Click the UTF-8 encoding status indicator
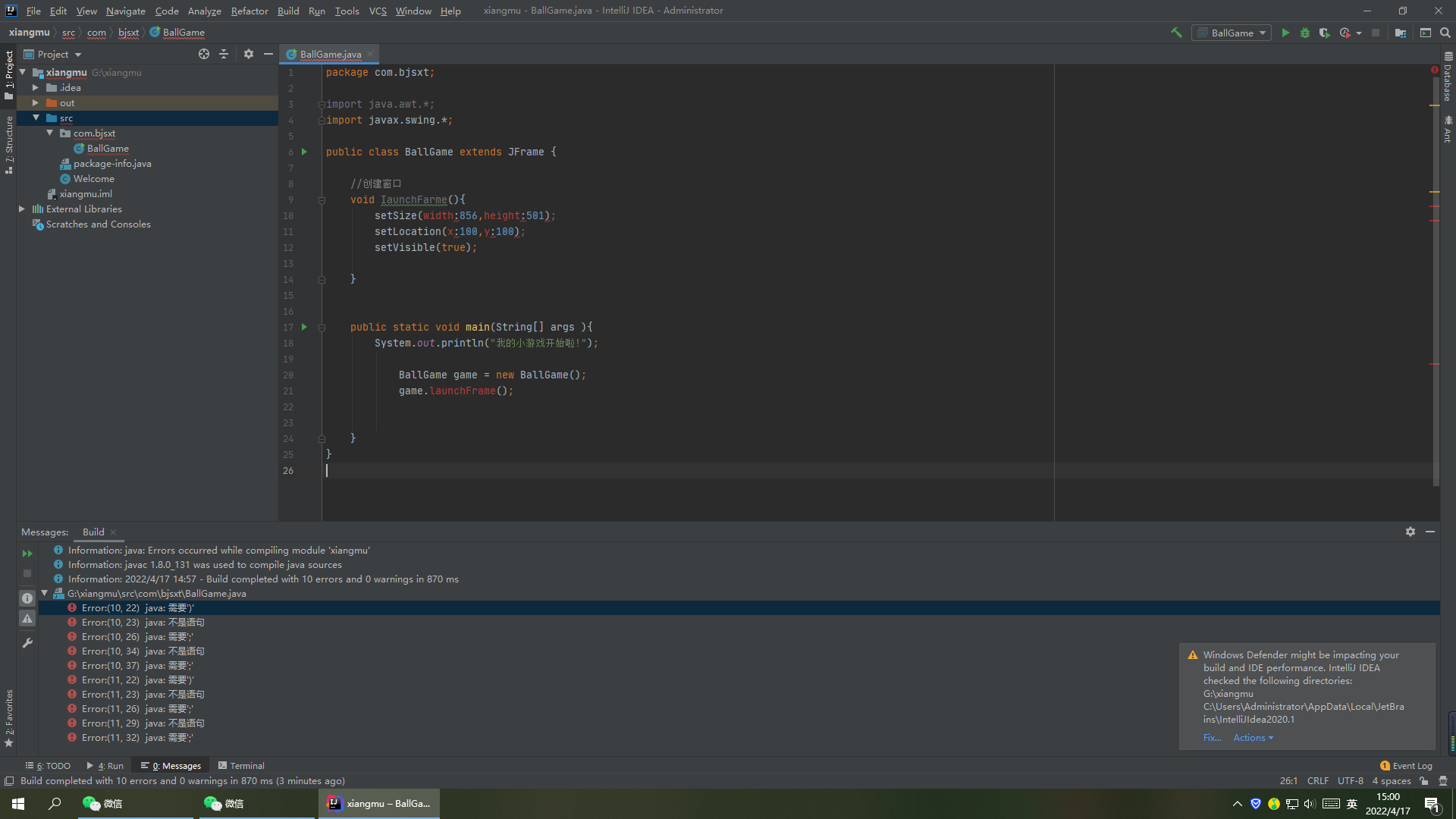Viewport: 1456px width, 819px height. click(x=1350, y=781)
